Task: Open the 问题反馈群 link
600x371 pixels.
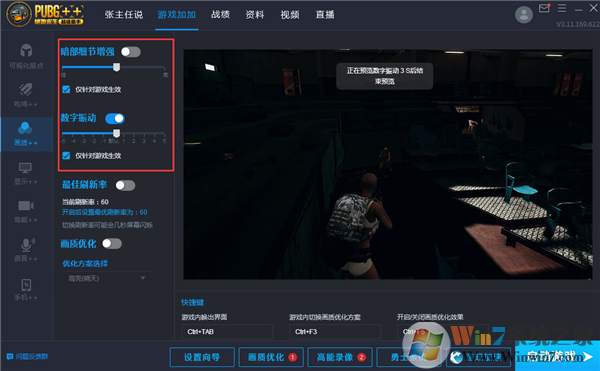Action: tap(32, 356)
